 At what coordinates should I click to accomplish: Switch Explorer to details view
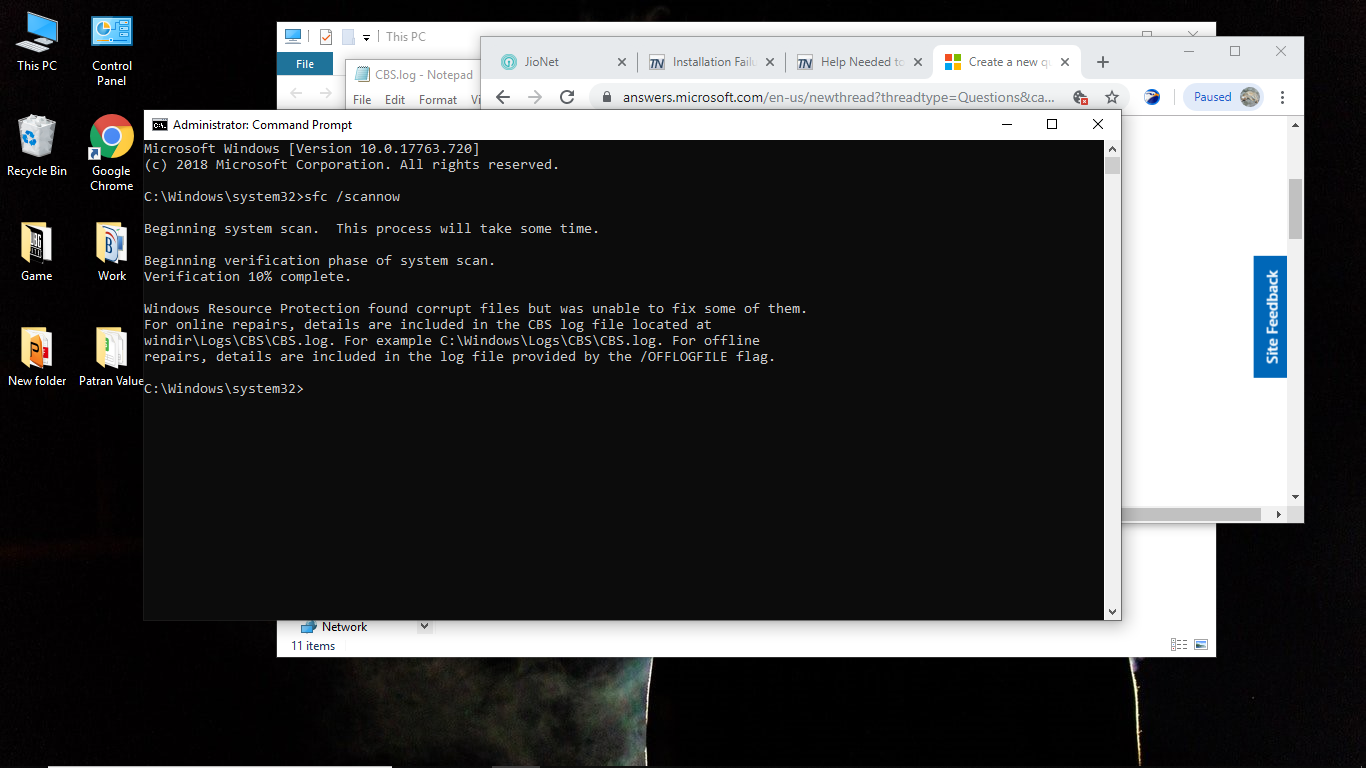(x=1178, y=645)
